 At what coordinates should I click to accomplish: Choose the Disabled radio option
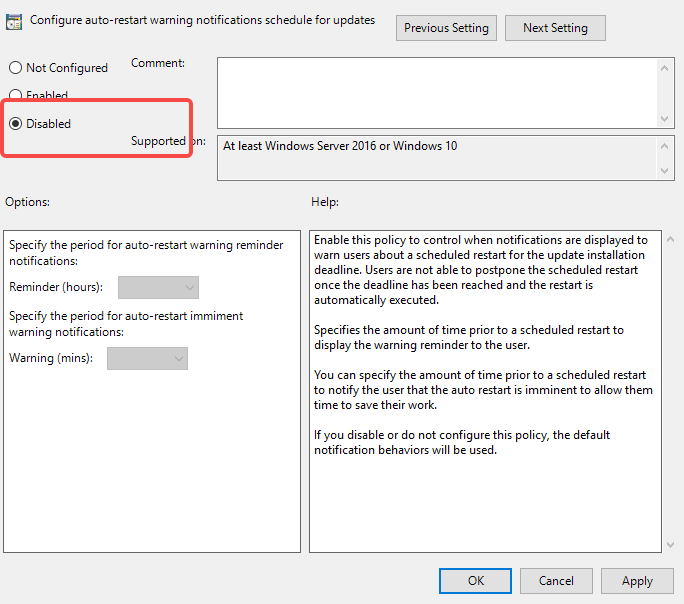(16, 124)
